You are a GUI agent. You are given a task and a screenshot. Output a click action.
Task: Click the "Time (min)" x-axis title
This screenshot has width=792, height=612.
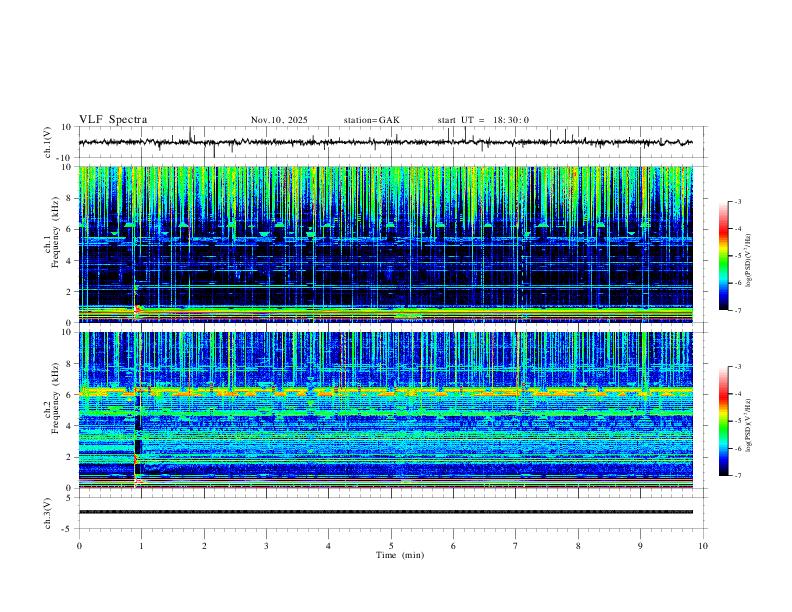tap(400, 555)
